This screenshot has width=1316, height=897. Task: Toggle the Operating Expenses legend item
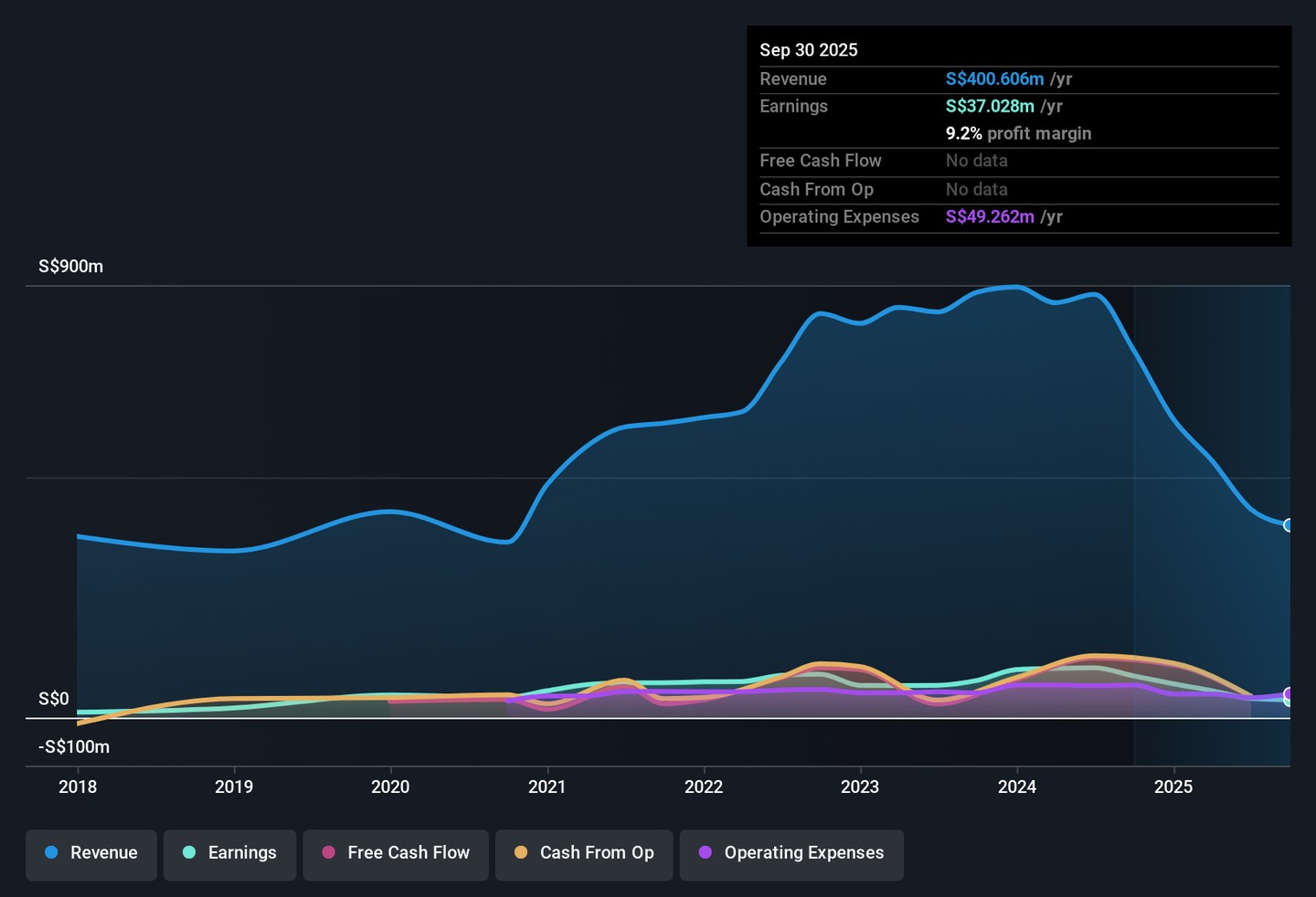791,853
